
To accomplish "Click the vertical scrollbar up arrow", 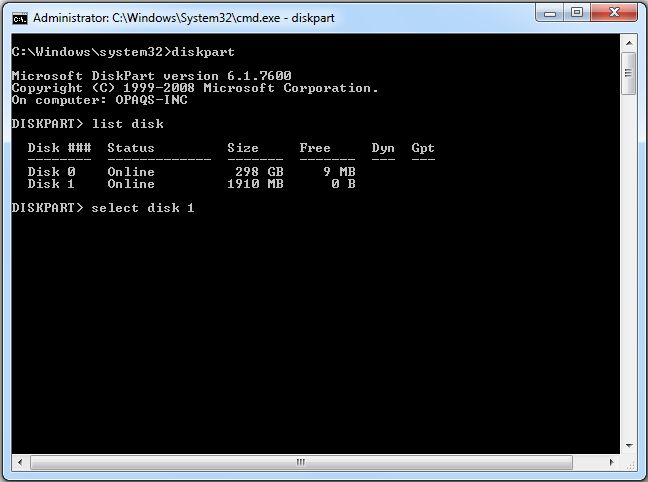I will pyautogui.click(x=629, y=43).
